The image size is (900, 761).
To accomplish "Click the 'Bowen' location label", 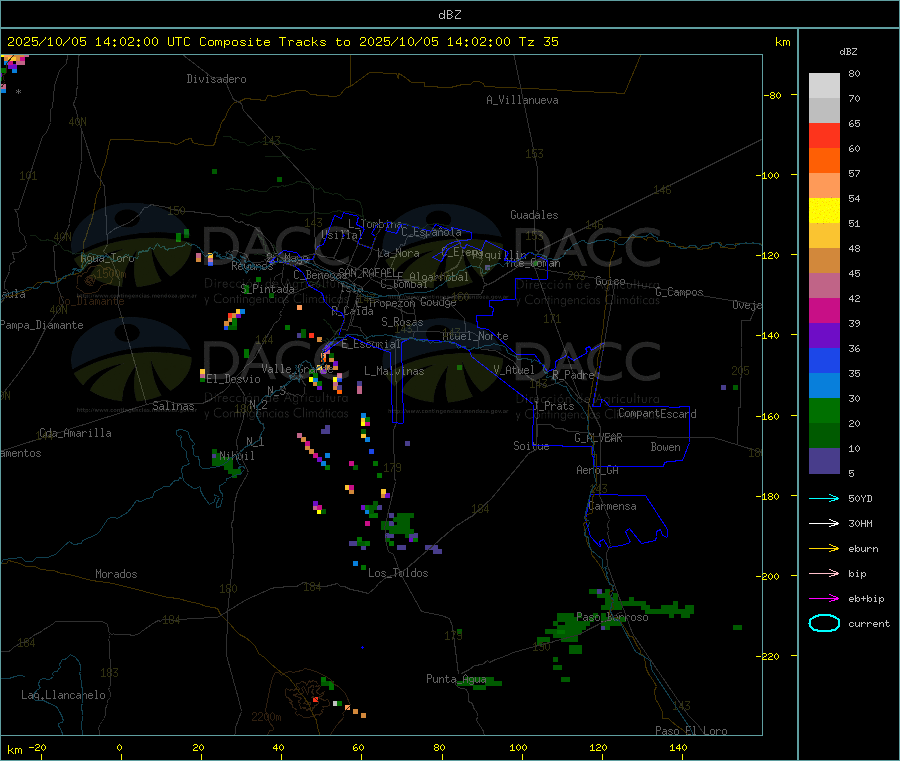I will click(x=666, y=447).
